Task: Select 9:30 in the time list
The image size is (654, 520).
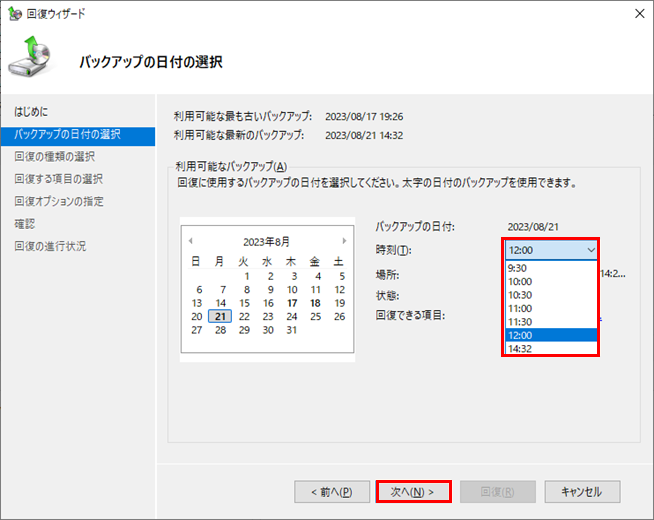Action: pos(551,268)
